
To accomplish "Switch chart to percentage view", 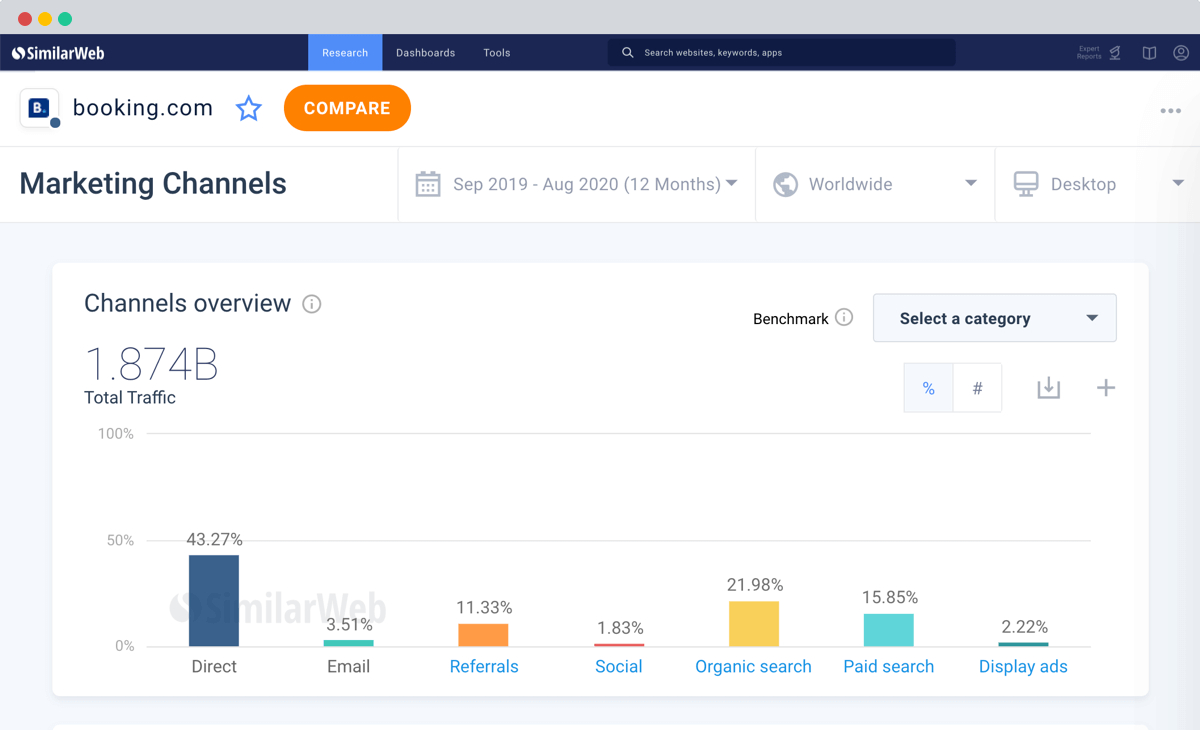I will tap(929, 388).
